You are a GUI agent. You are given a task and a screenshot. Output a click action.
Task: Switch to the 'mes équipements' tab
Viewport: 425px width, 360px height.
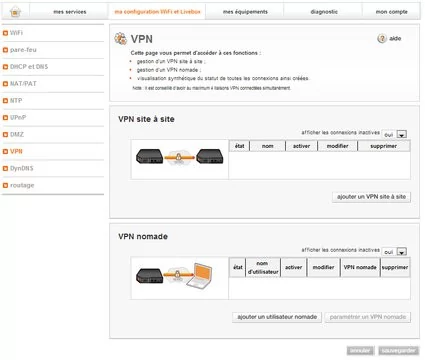pos(245,12)
